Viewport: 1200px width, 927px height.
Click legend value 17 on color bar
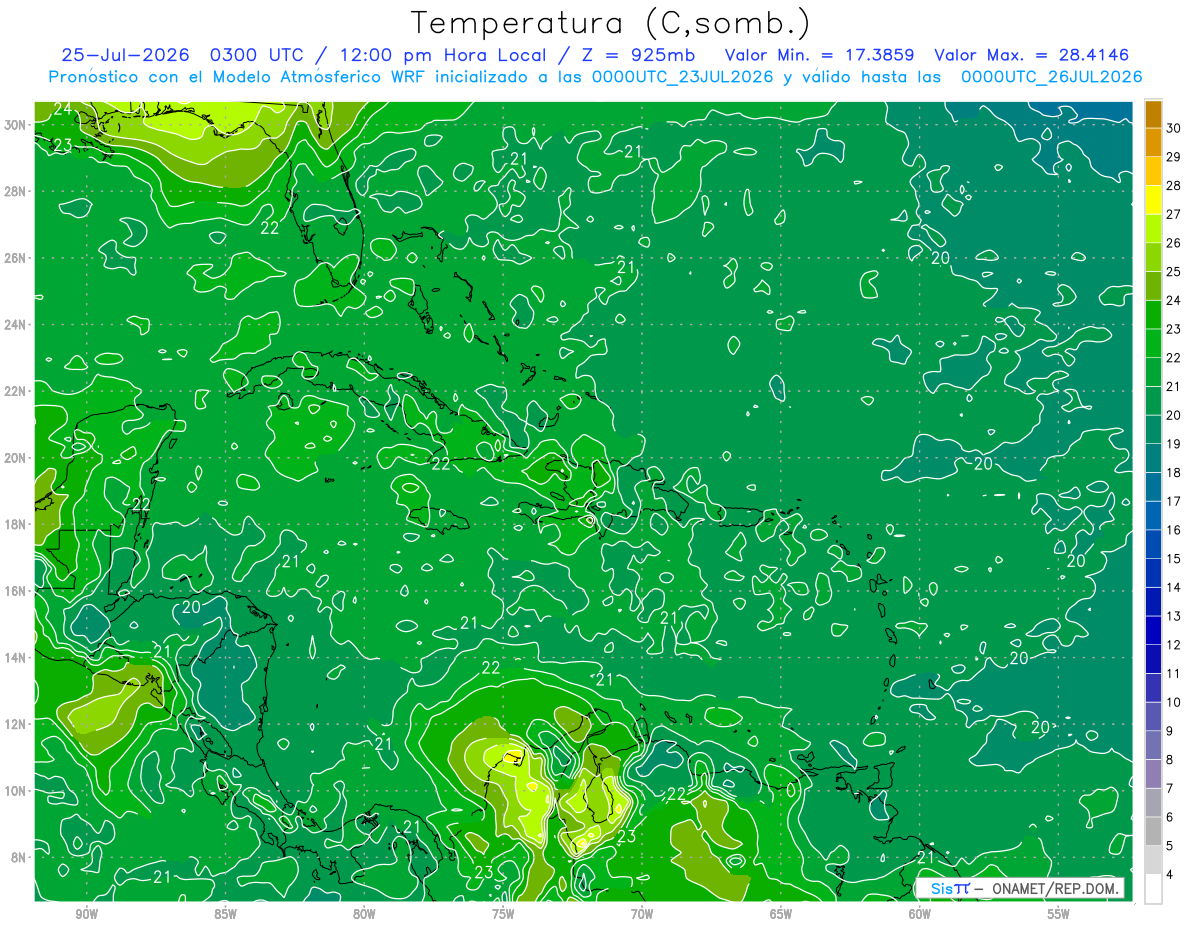[1174, 501]
